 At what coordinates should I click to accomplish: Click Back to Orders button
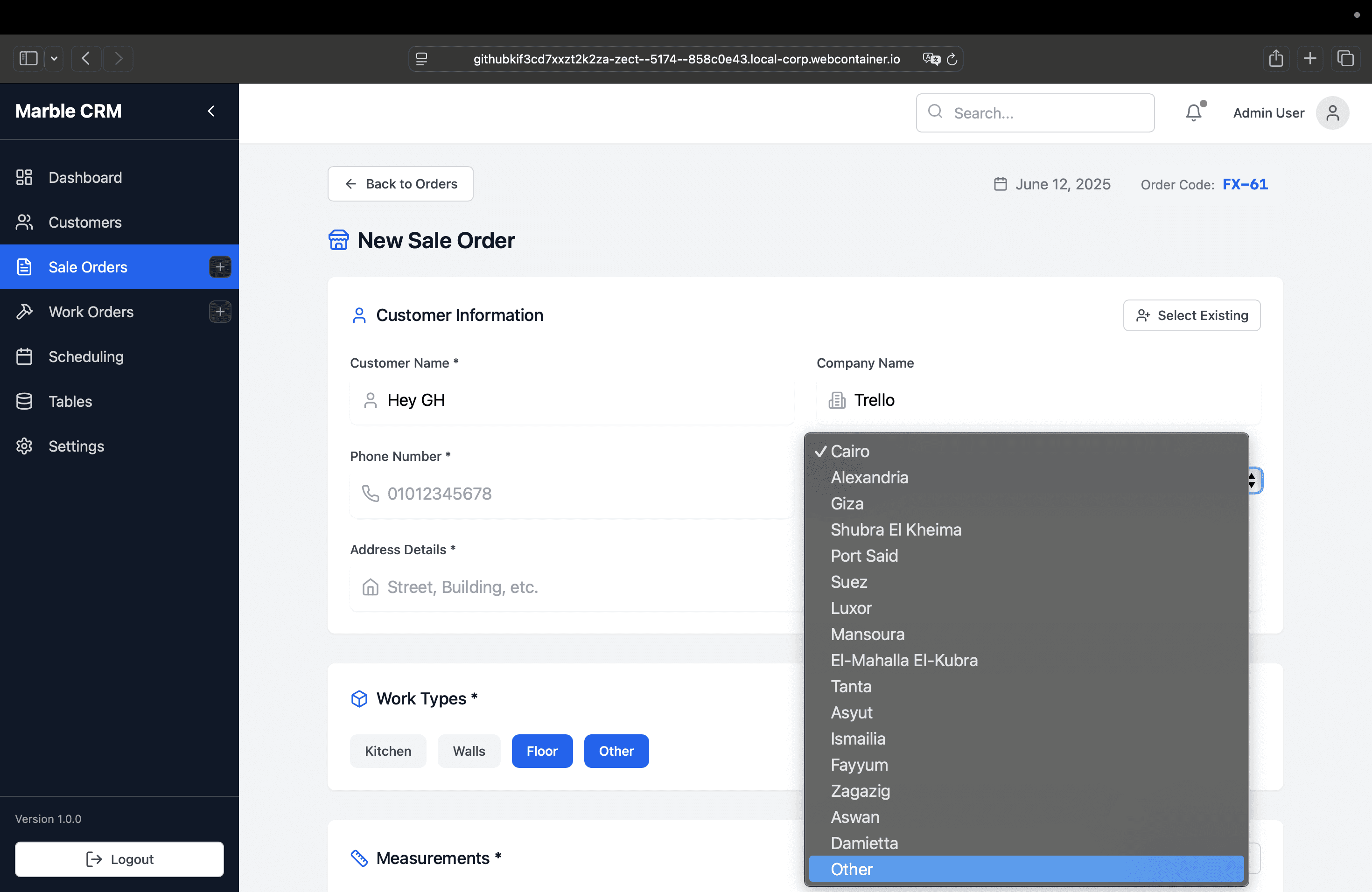[400, 184]
